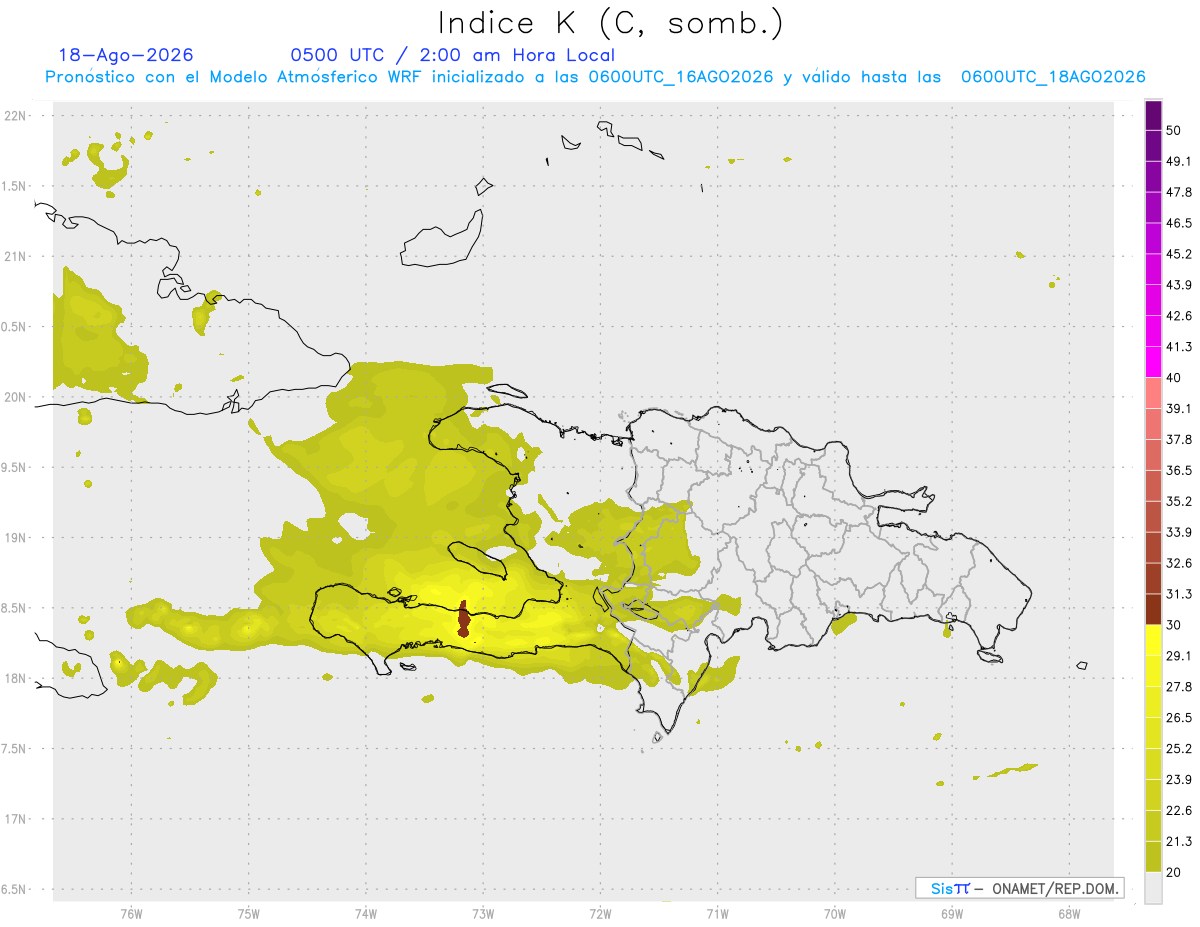Screen dimensions: 1200x927
Task: Click the "71W" longitude axis label
Action: (717, 914)
